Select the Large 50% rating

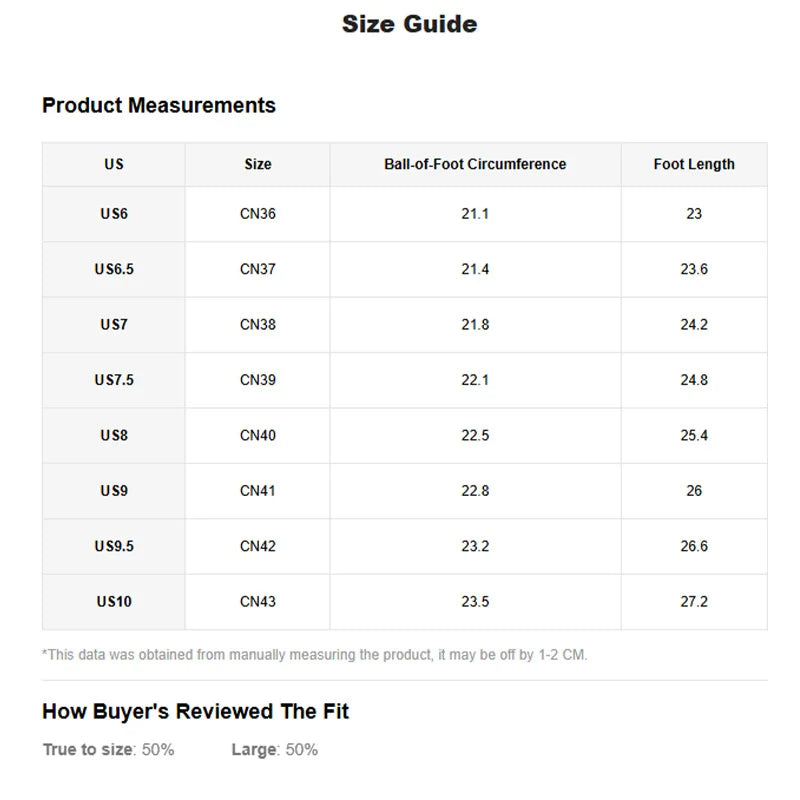(274, 749)
